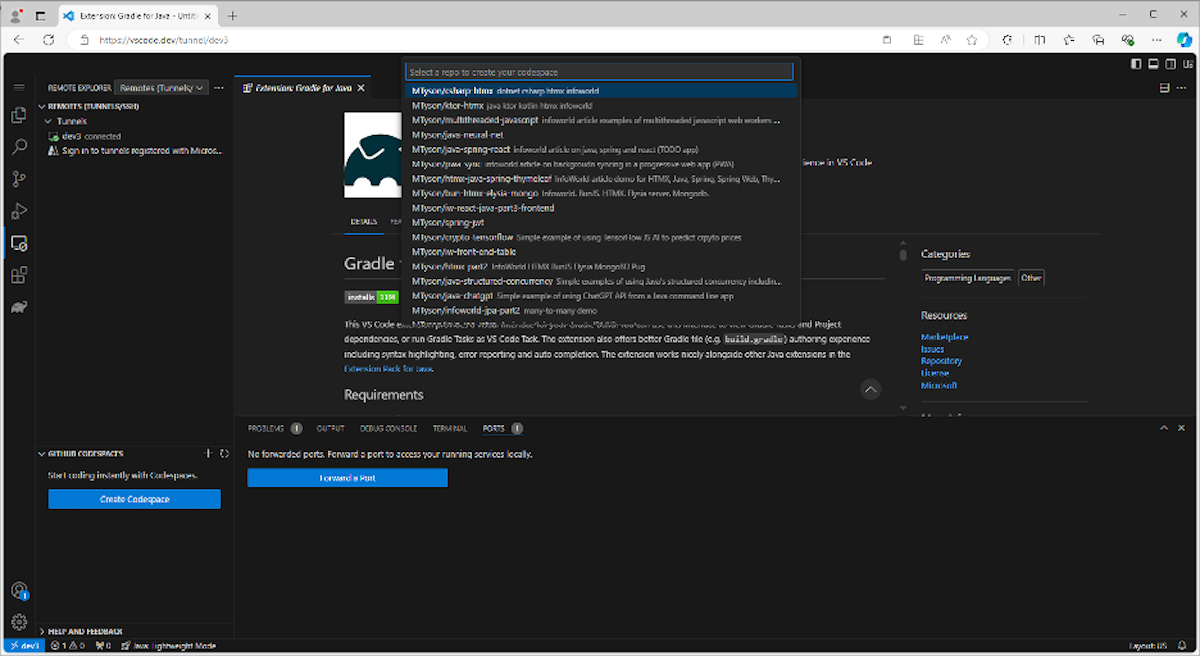Open the Search view icon

pos(18,147)
